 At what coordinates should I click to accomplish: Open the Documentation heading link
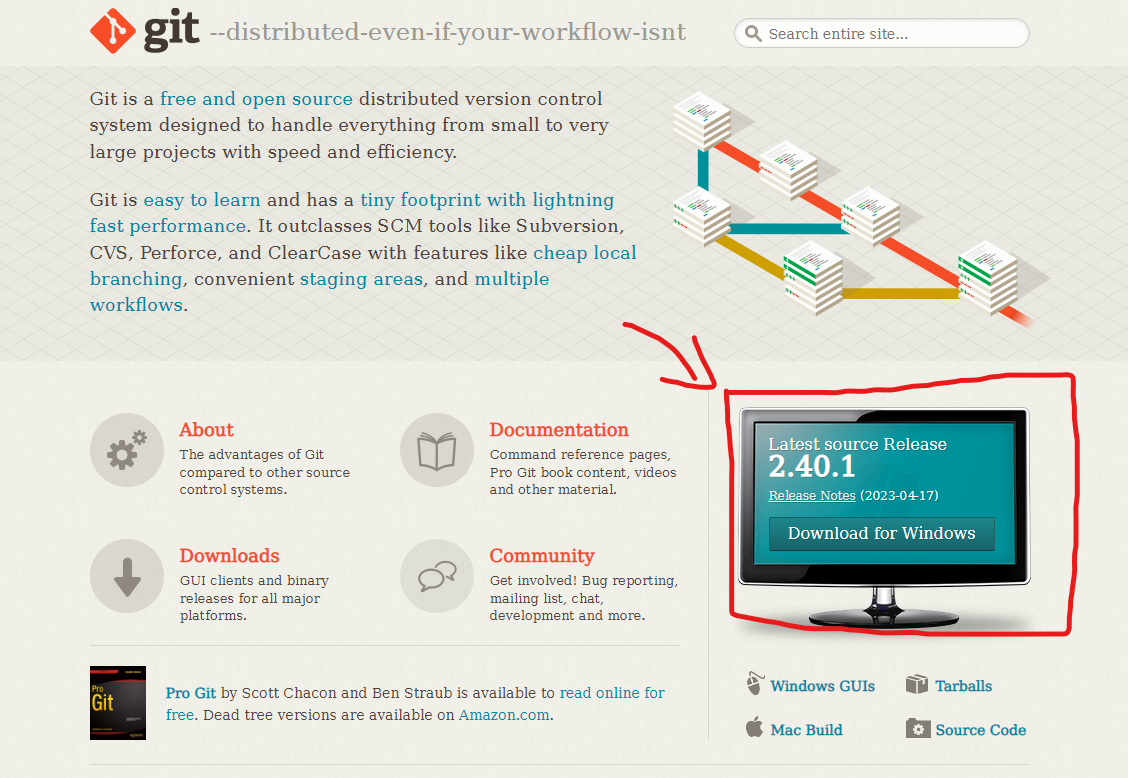coord(559,430)
